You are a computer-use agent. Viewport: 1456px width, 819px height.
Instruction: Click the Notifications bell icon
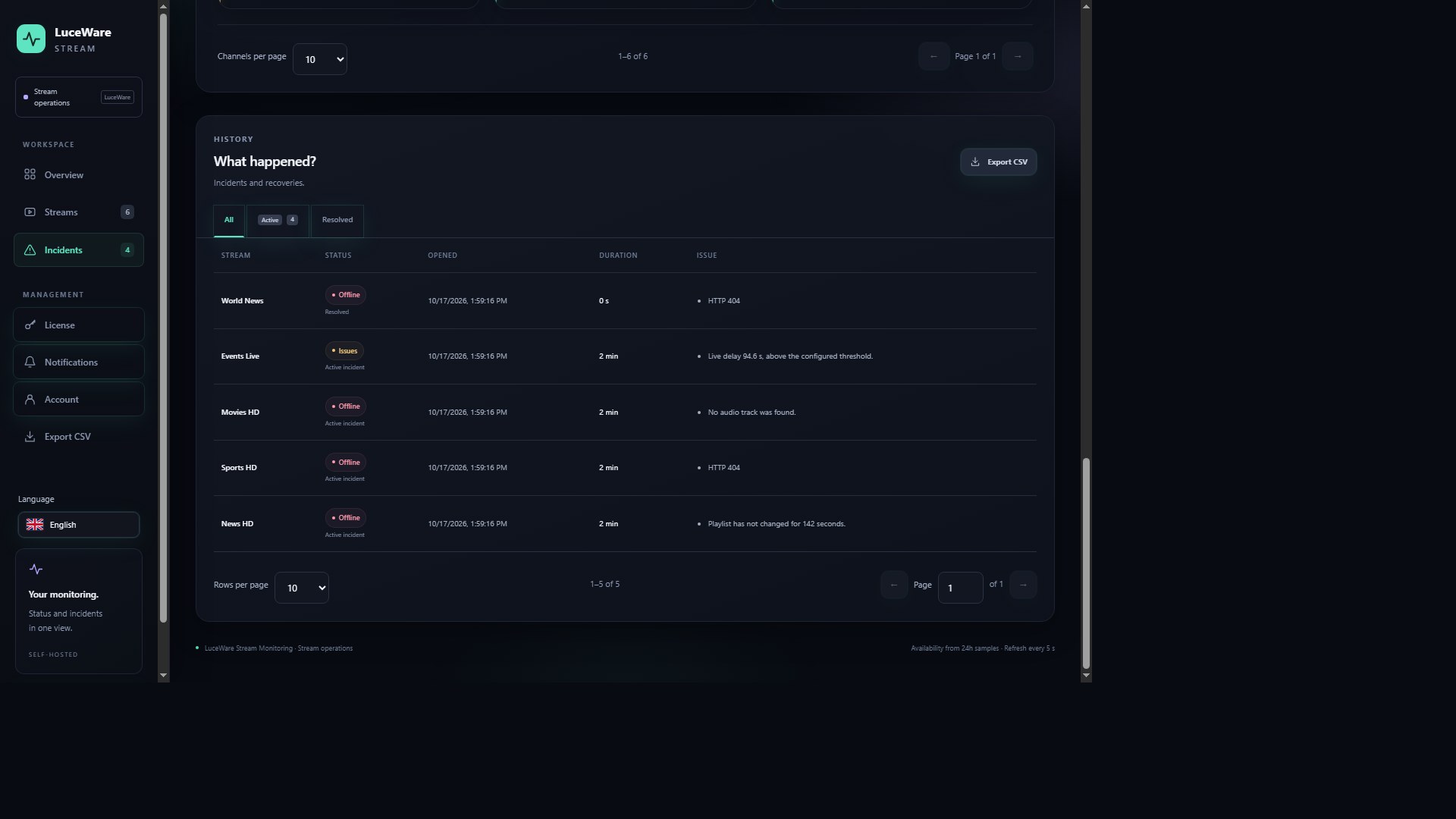tap(30, 362)
